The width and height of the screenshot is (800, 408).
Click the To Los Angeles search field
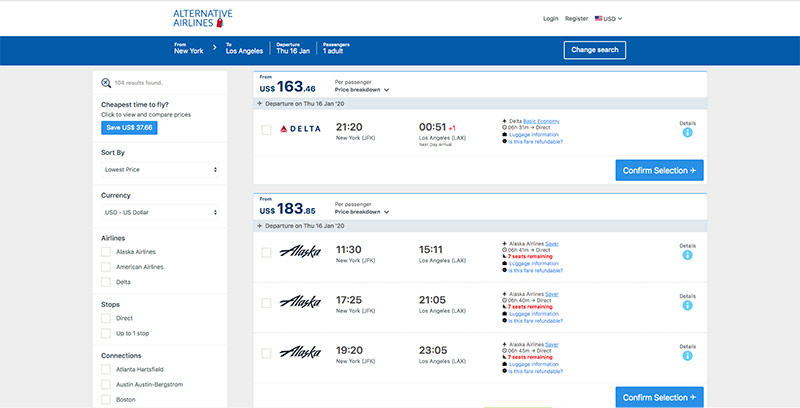click(244, 48)
